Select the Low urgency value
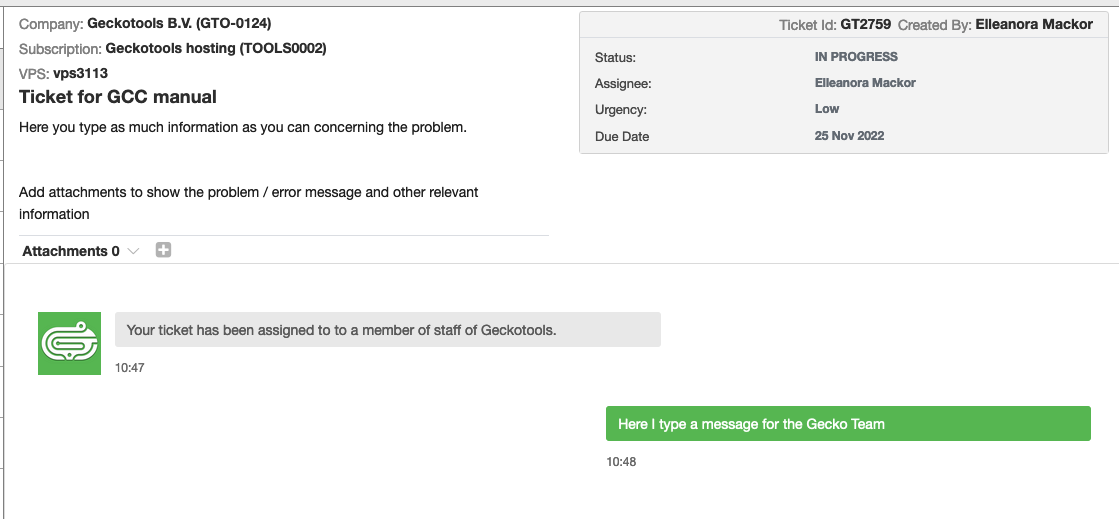Viewport: 1119px width, 519px height. pyautogui.click(x=827, y=109)
